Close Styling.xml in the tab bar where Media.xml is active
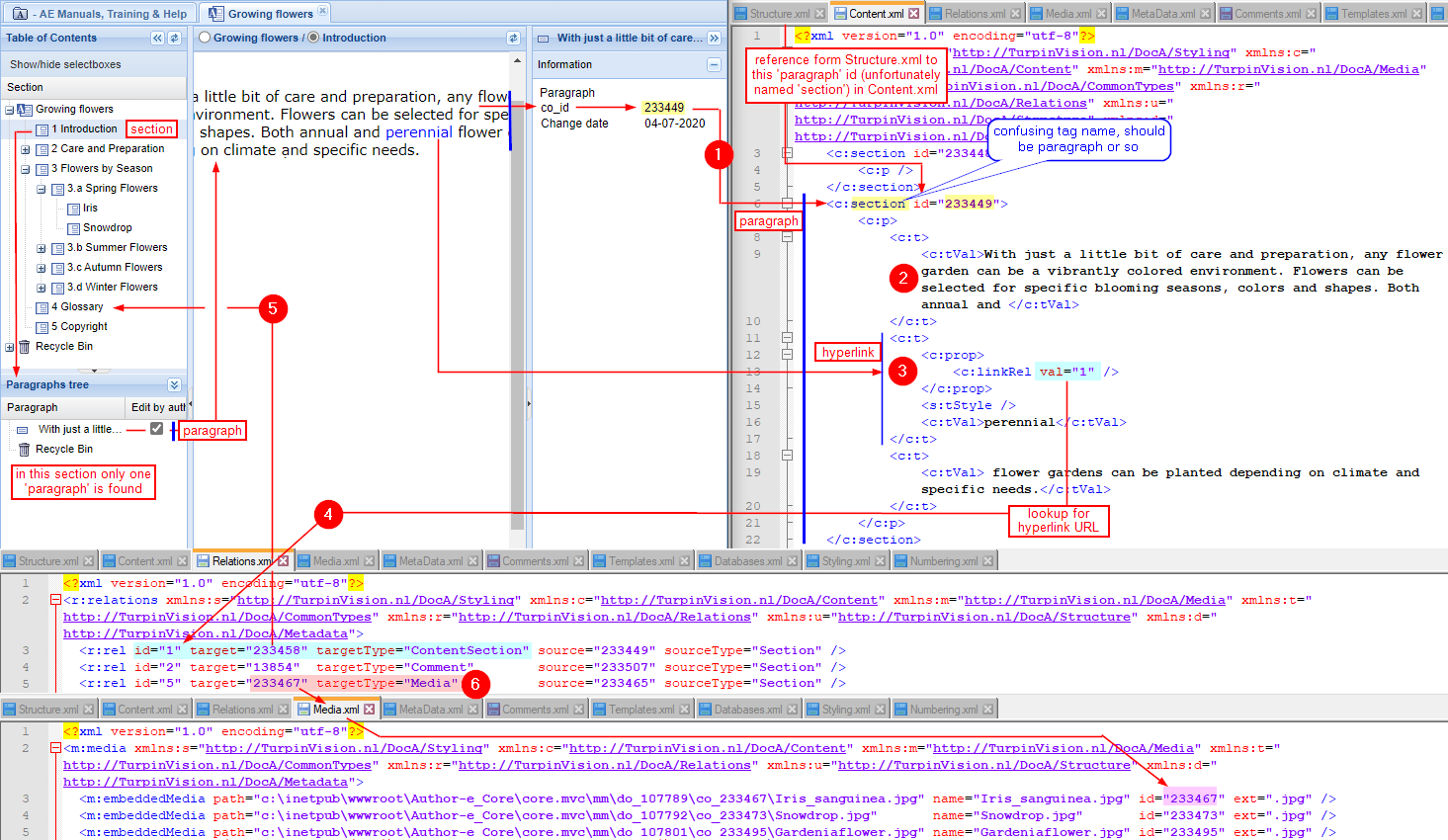The image size is (1448, 840). point(880,710)
